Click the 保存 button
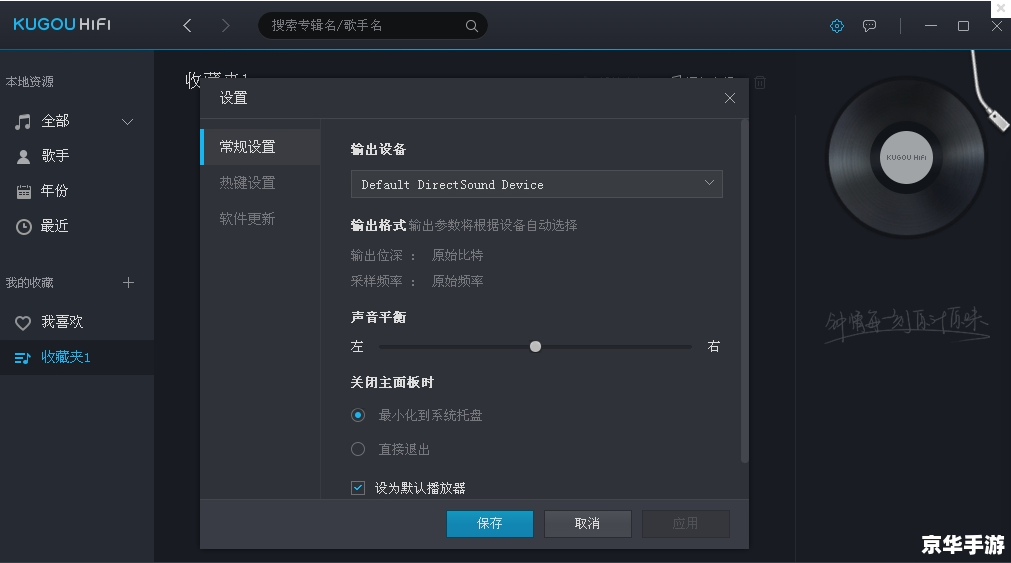The height and width of the screenshot is (563, 1011). [x=489, y=524]
